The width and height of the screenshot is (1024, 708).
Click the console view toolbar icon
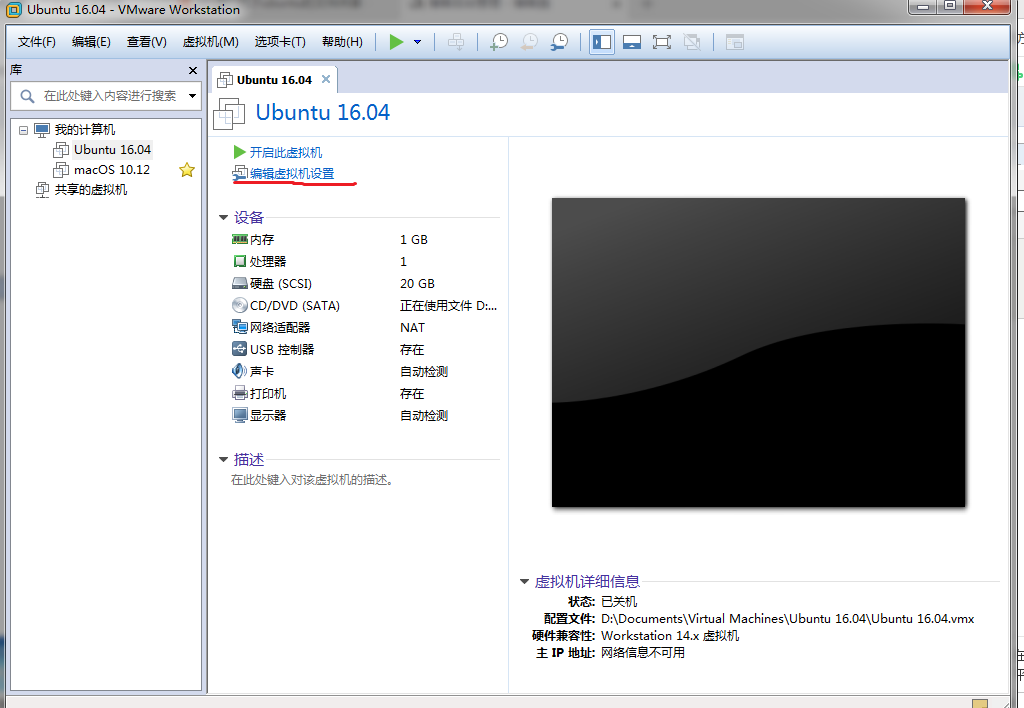735,42
